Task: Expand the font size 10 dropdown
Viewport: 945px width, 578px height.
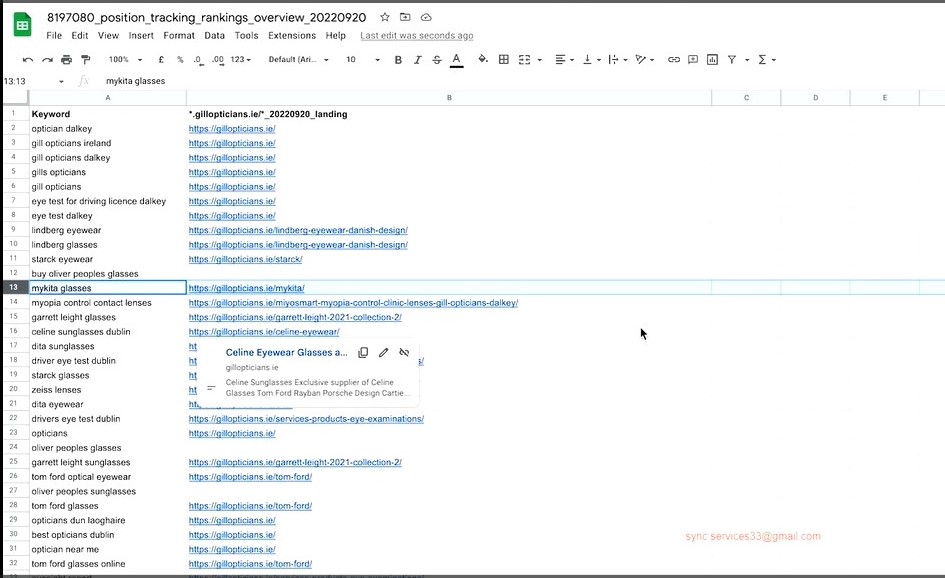Action: tap(363, 60)
